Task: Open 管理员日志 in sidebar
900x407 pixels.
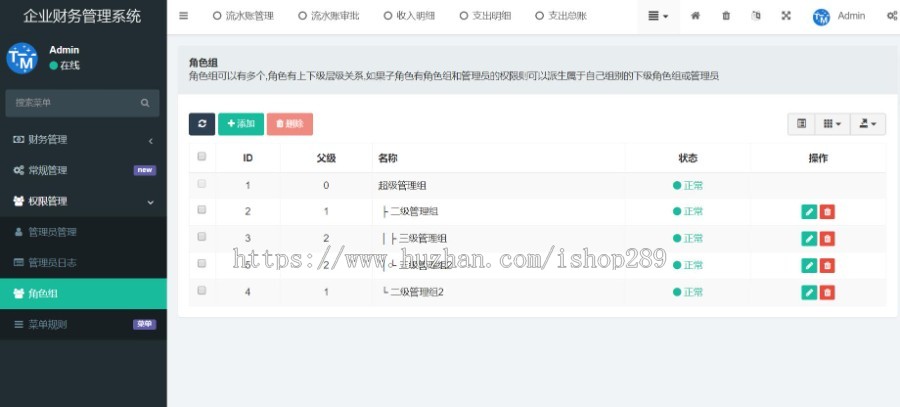Action: [x=83, y=263]
